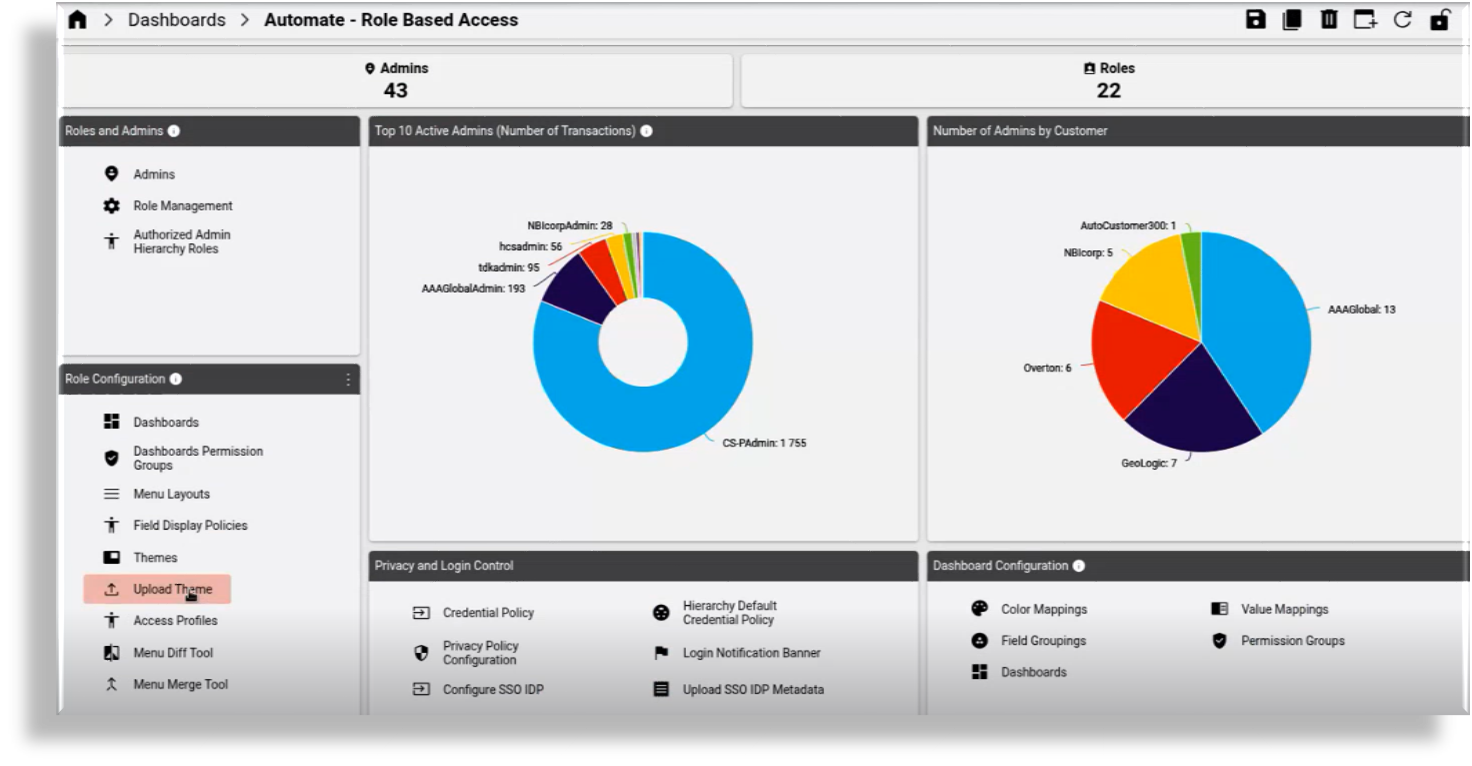Viewport: 1472px width, 766px height.
Task: Select Upload Theme menu entry
Action: tap(172, 589)
